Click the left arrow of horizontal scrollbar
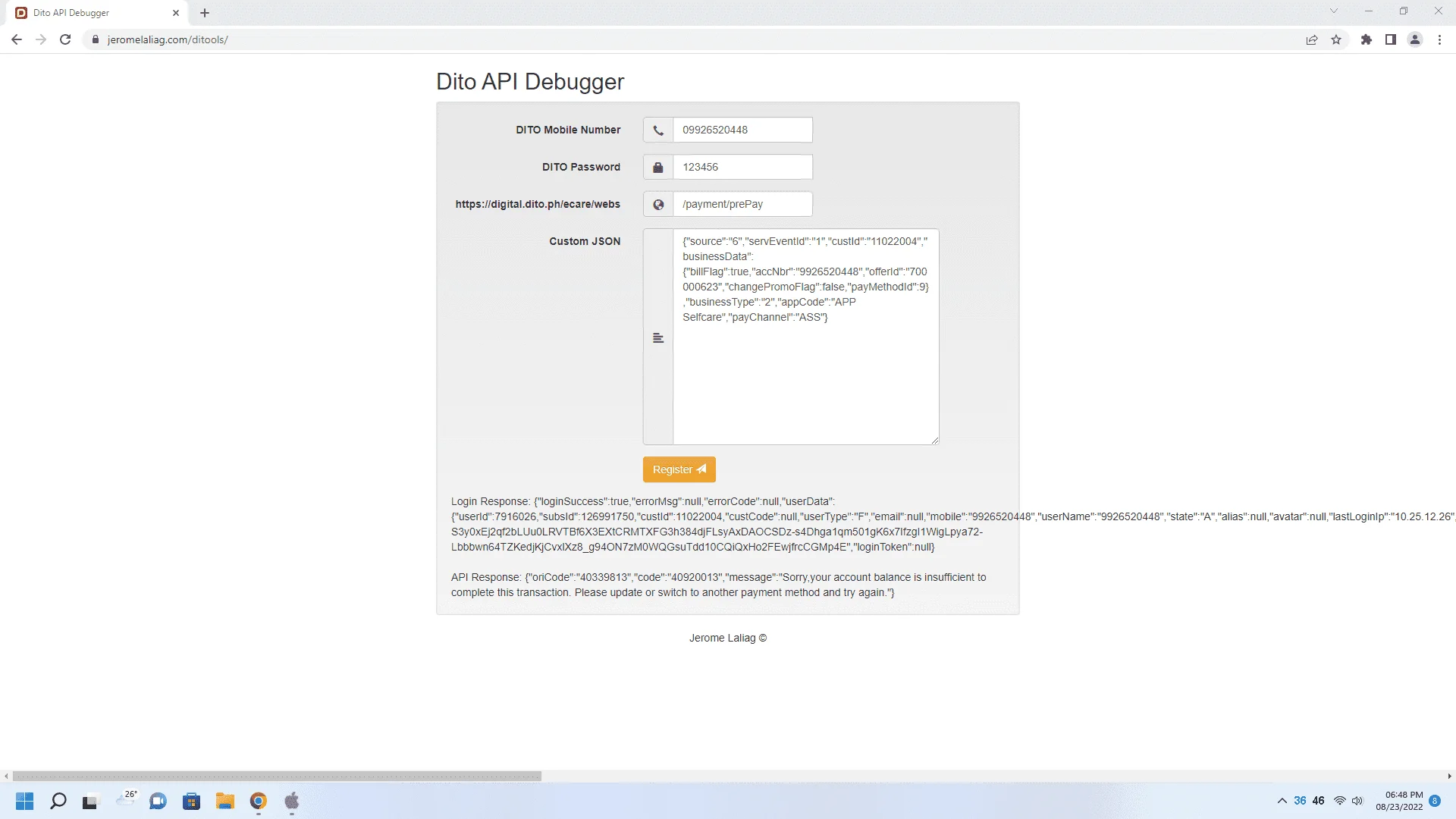Viewport: 1456px width, 819px height. click(6, 776)
